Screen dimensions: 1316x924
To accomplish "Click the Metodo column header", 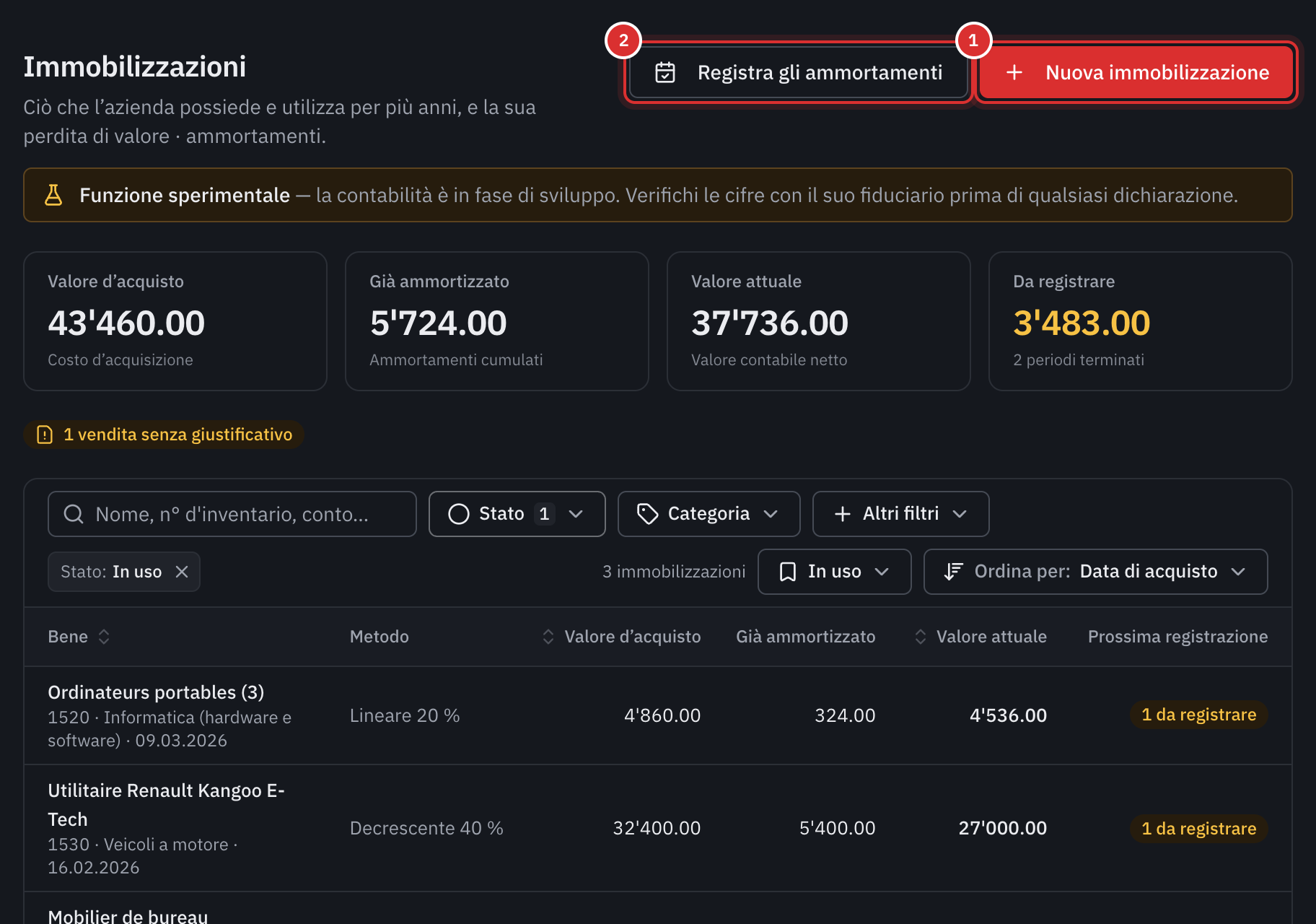I will pos(380,637).
